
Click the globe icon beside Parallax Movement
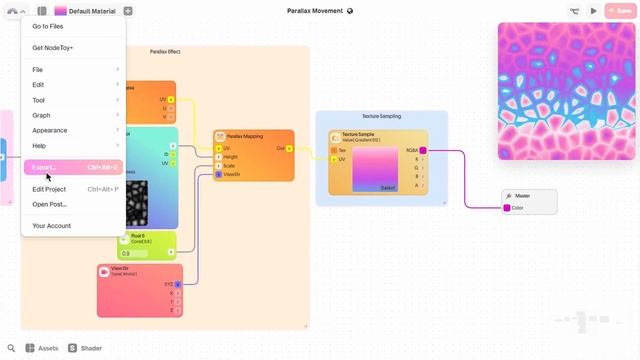350,11
